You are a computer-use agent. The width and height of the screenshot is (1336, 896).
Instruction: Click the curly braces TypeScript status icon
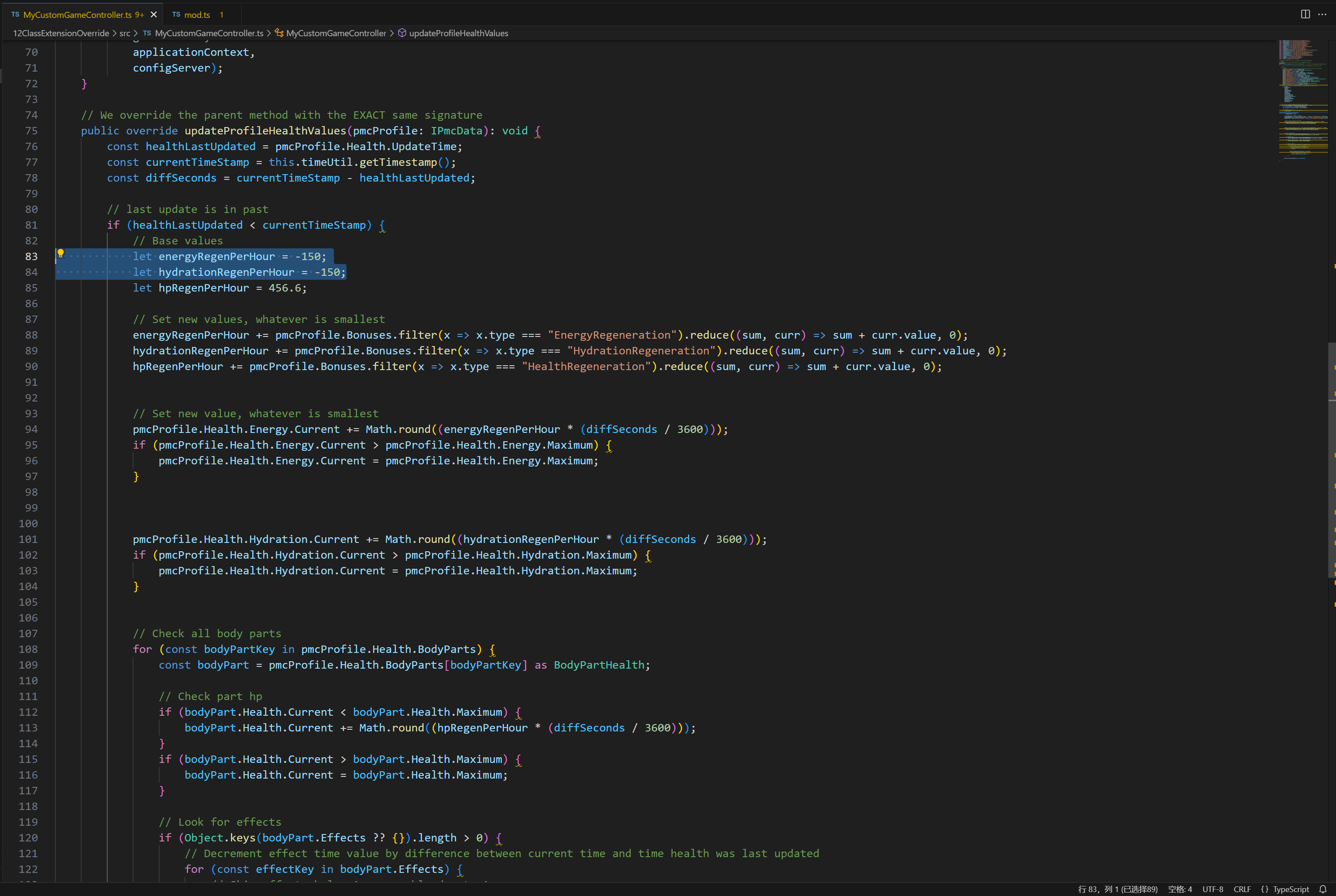click(x=1264, y=889)
